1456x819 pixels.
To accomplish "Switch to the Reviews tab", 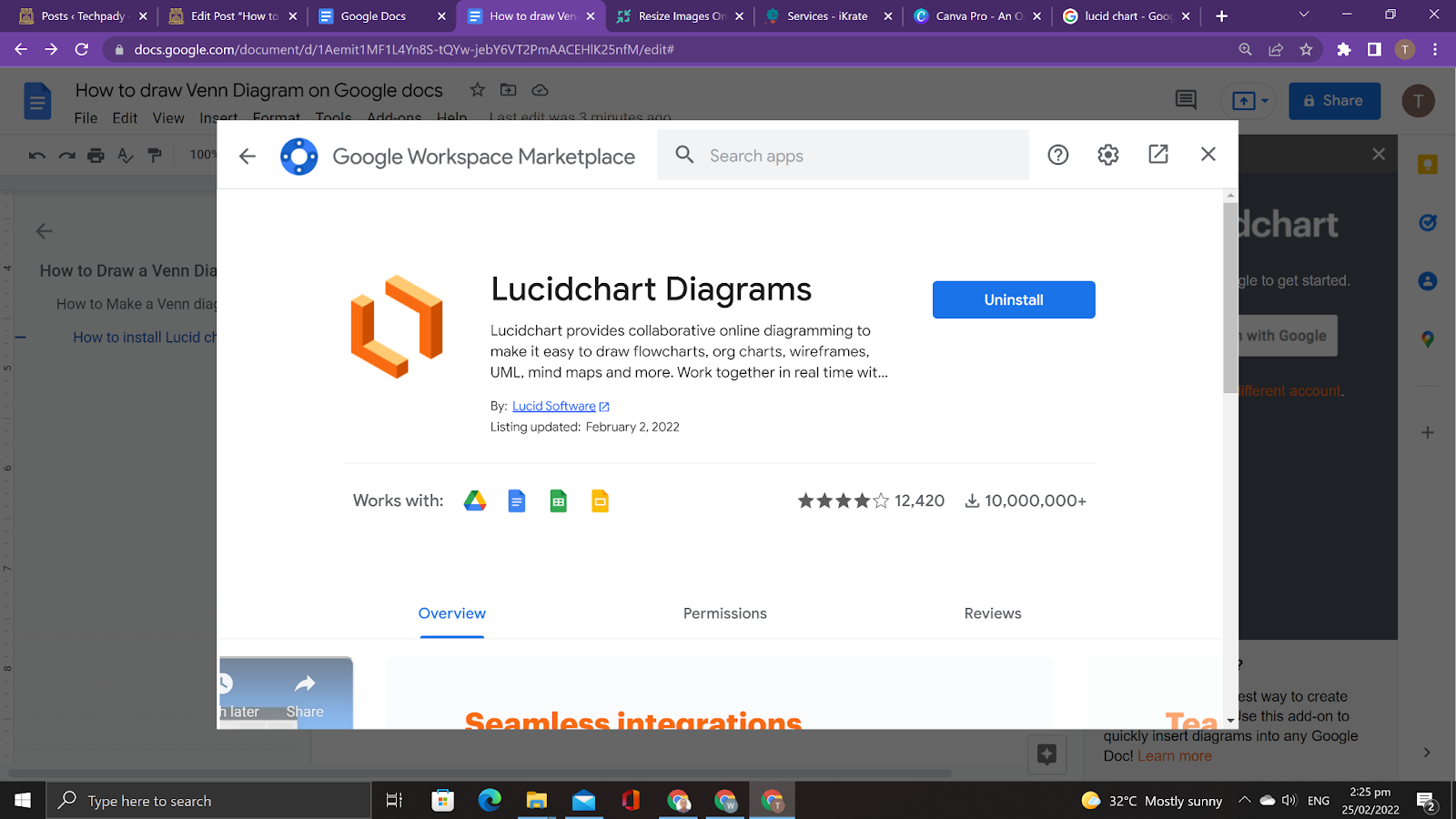I will [x=993, y=613].
